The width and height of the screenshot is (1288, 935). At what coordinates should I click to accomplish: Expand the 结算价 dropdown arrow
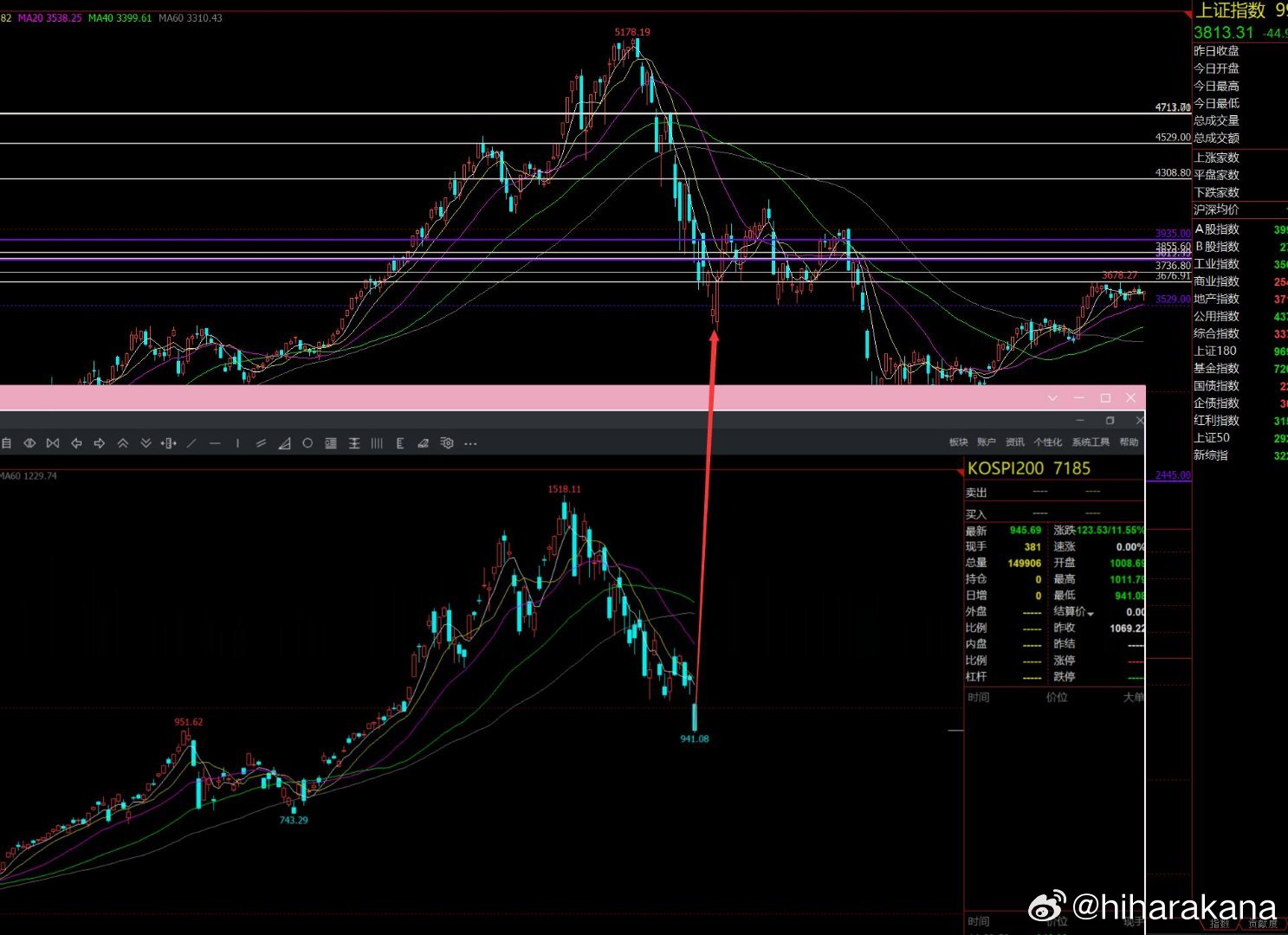pos(1091,614)
